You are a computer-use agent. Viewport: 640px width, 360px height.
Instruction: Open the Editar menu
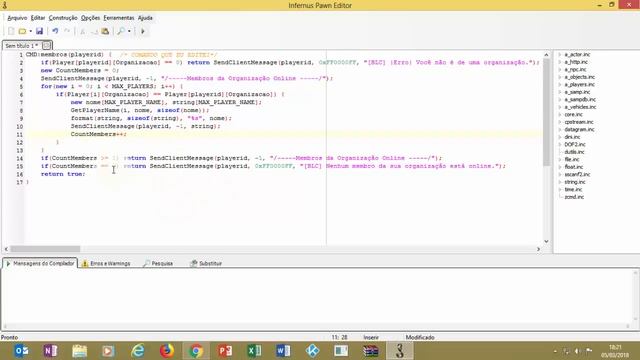(38, 18)
